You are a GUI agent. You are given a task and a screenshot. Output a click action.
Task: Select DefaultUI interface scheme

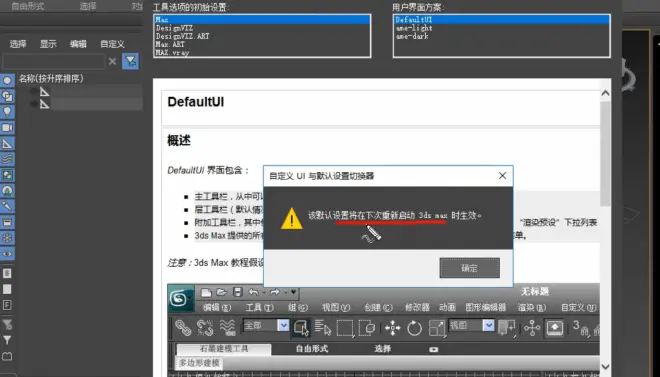tap(501, 19)
